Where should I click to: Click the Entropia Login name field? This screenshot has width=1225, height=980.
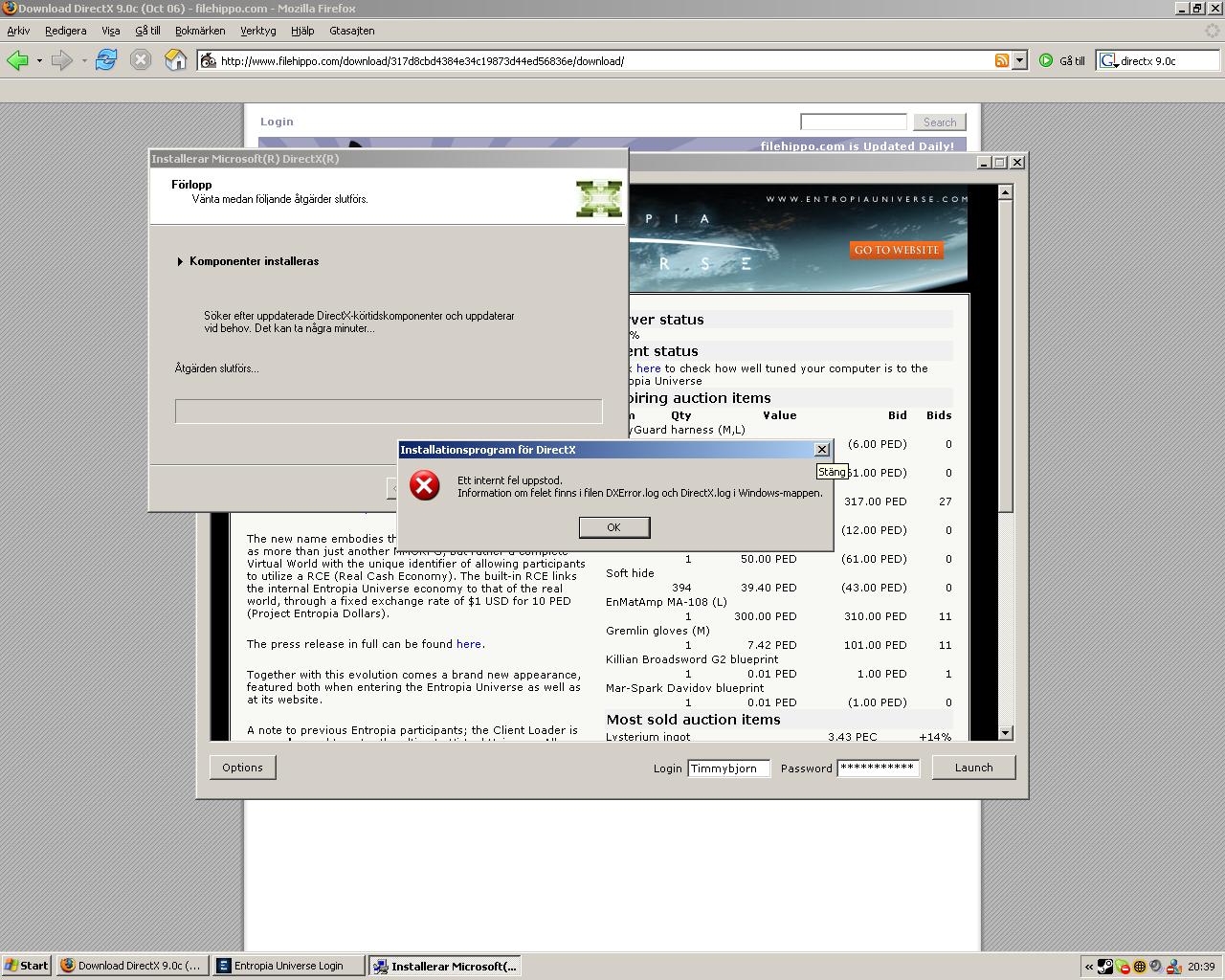[728, 768]
